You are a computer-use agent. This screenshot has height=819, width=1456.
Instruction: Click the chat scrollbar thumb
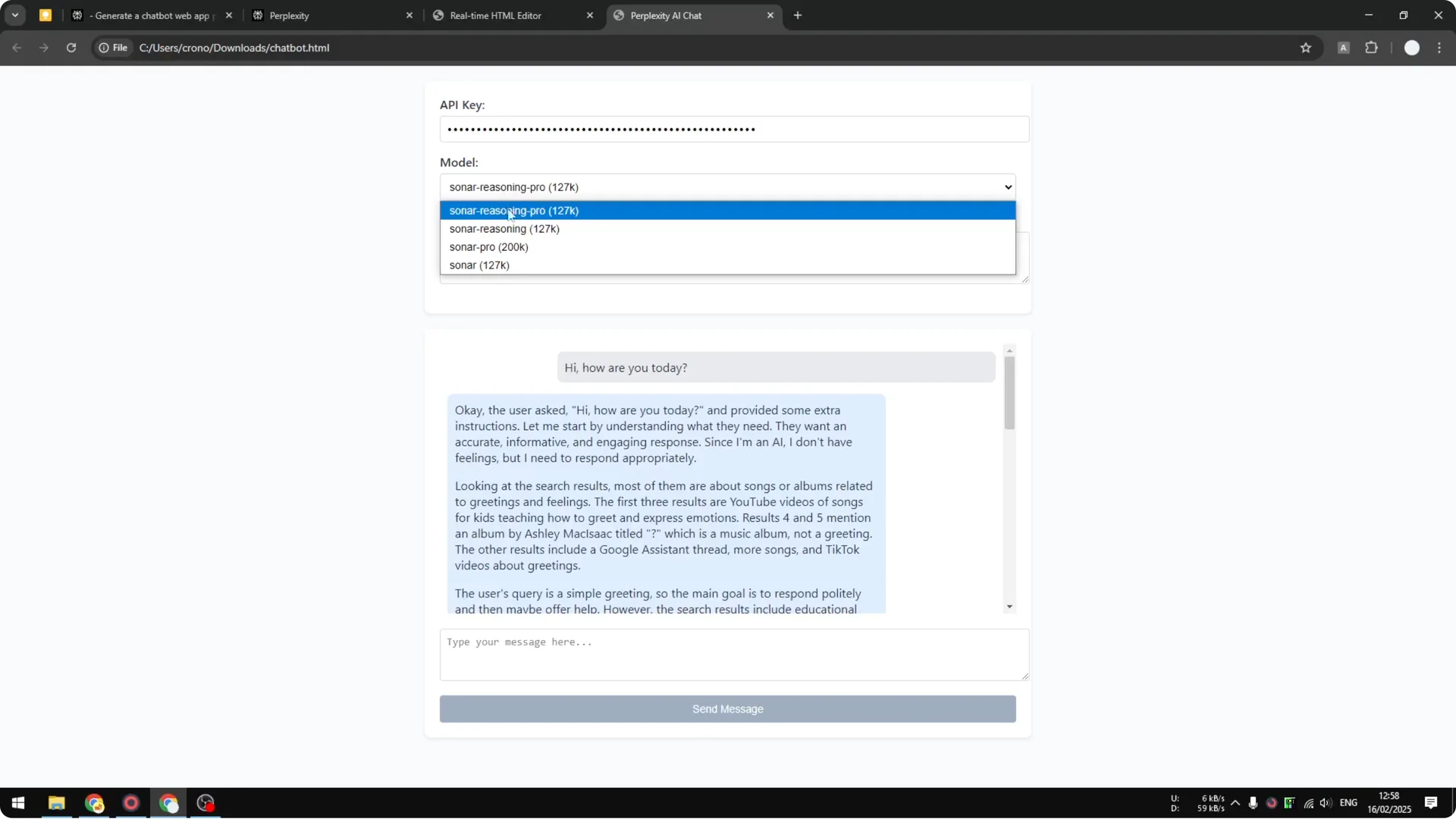tap(1009, 391)
